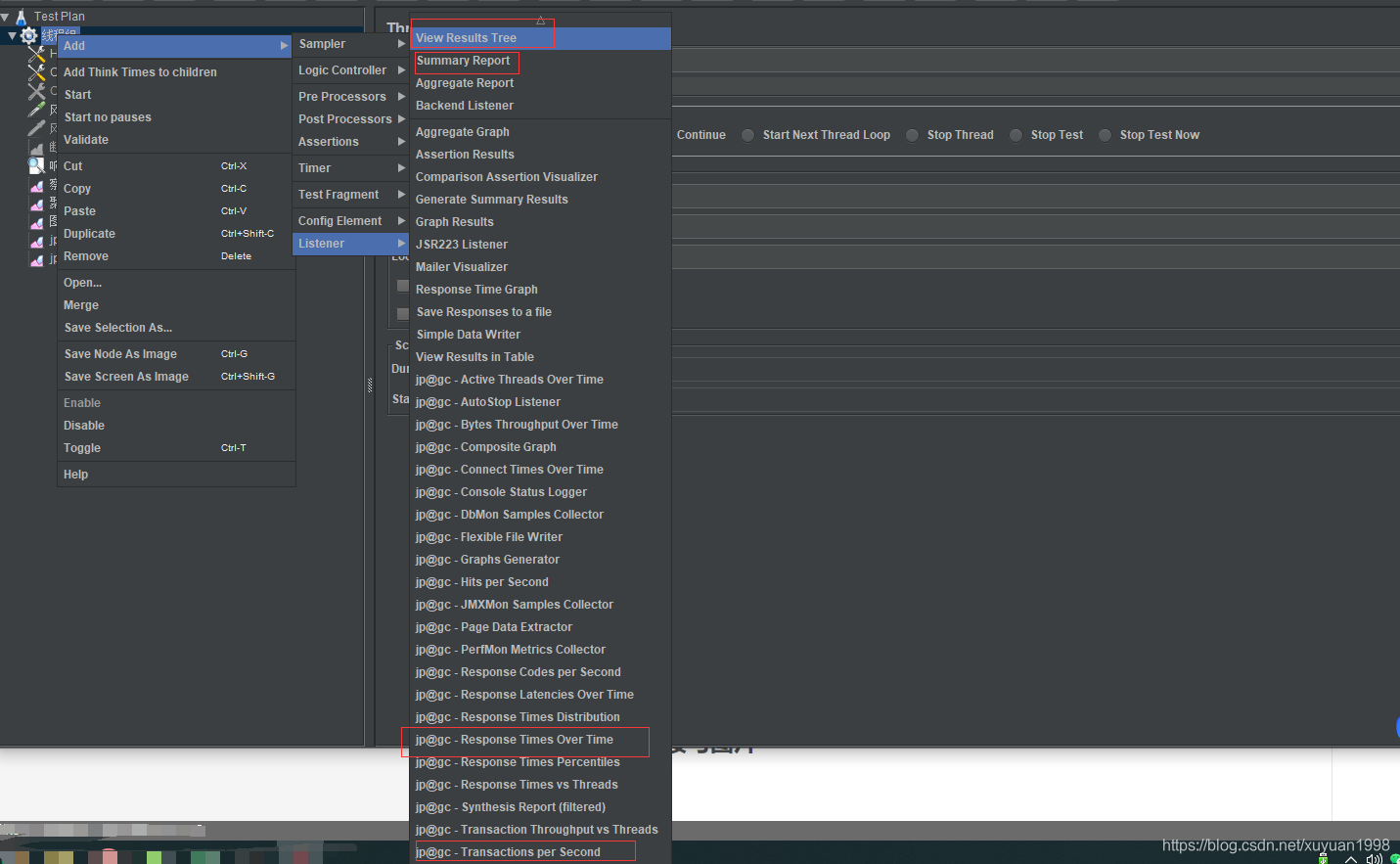Select the greyed-out wrench icon in tree
The width and height of the screenshot is (1400, 864).
[x=37, y=91]
